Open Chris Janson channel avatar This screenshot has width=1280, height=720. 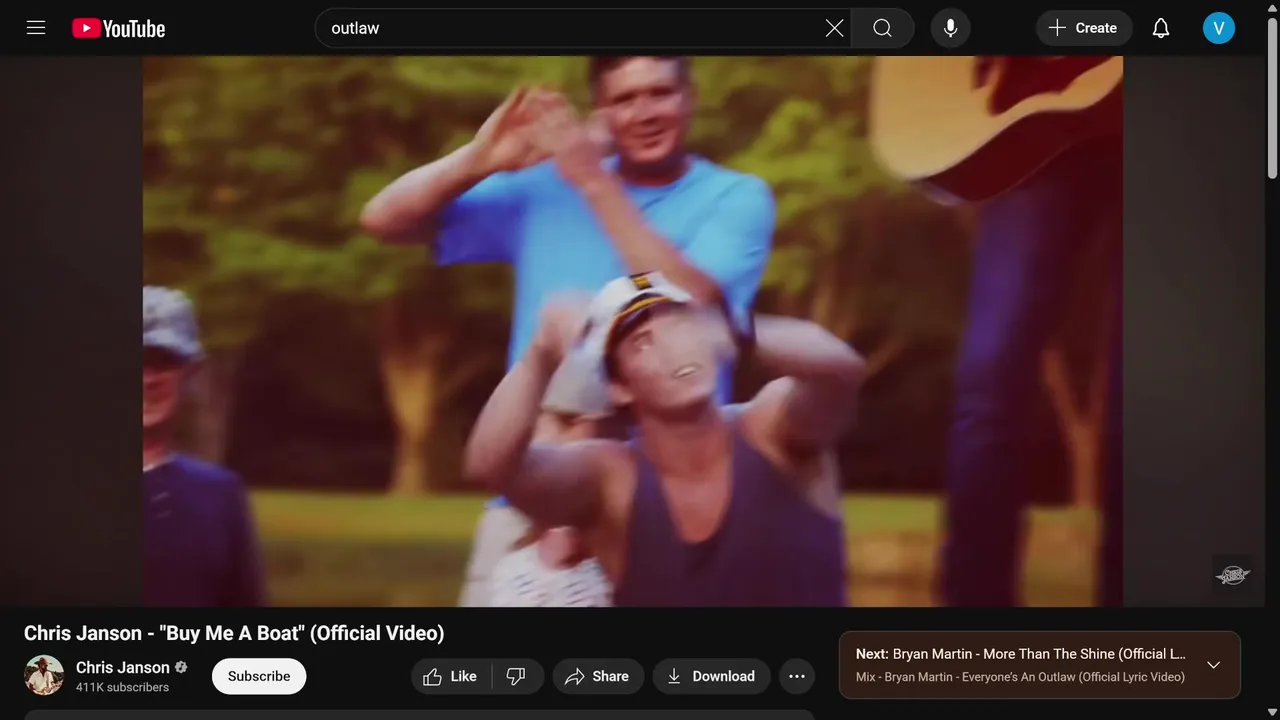(x=44, y=676)
